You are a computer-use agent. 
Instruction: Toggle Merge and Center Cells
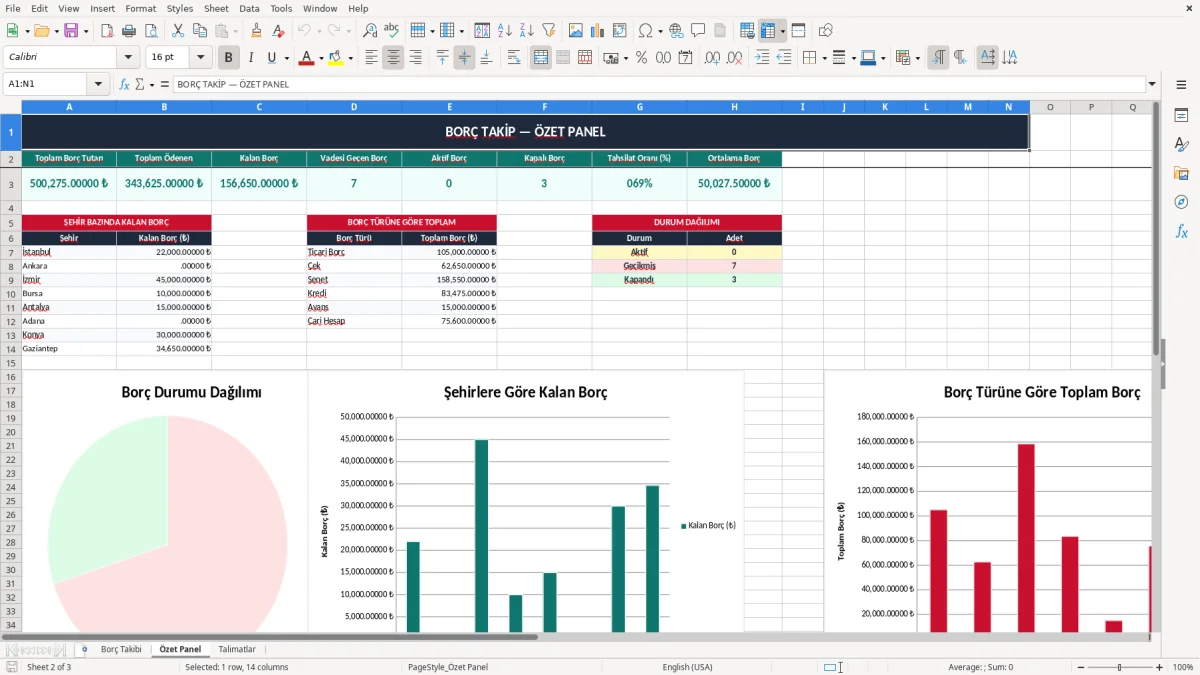pyautogui.click(x=541, y=58)
